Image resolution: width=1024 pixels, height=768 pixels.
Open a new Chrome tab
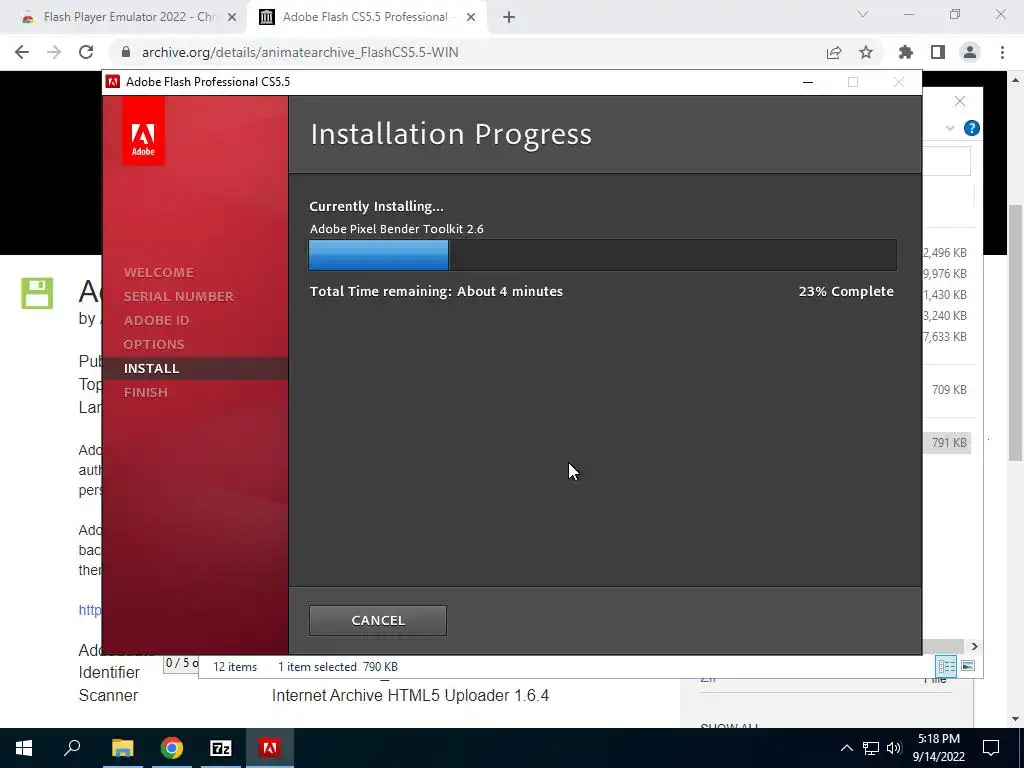click(509, 17)
